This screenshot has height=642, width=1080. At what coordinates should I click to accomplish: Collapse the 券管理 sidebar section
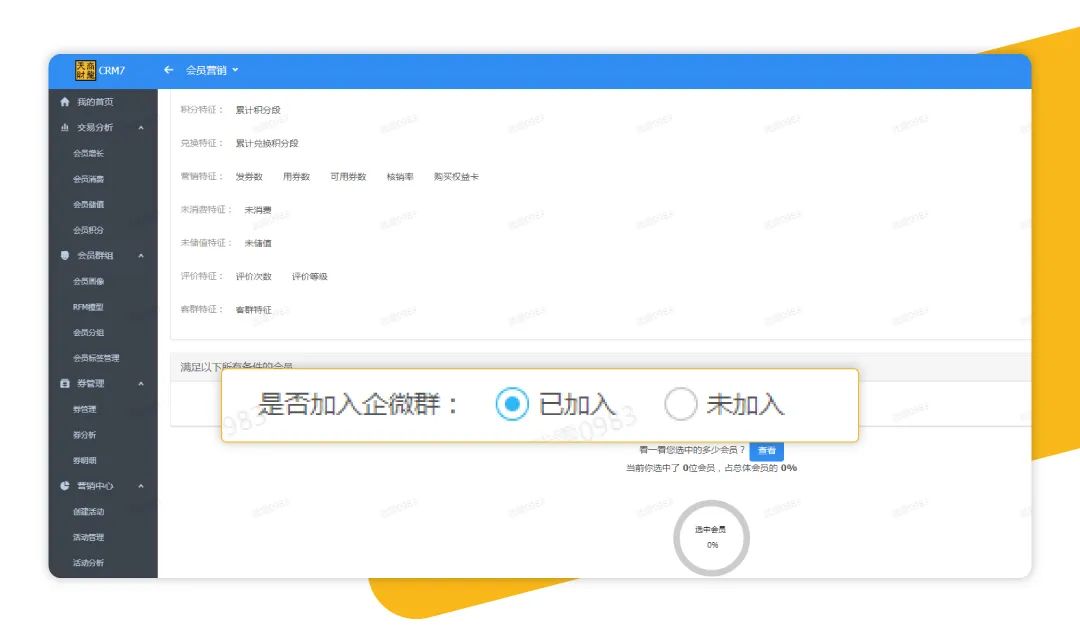point(141,383)
